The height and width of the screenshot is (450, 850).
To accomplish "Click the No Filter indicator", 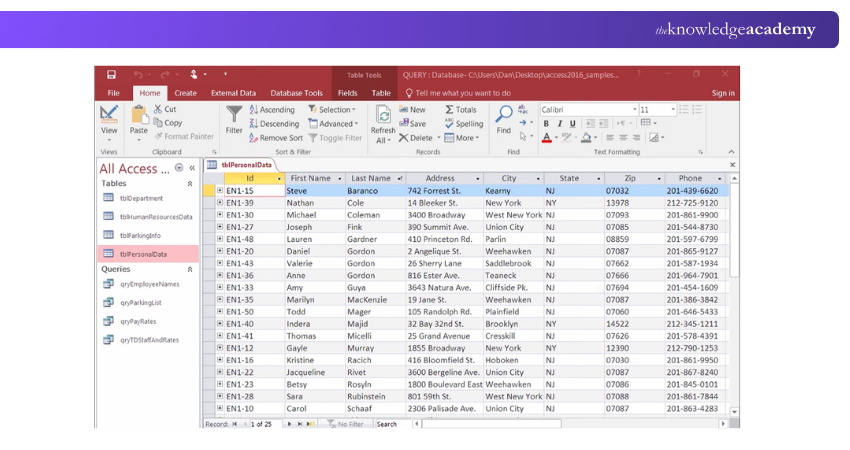I will 345,424.
